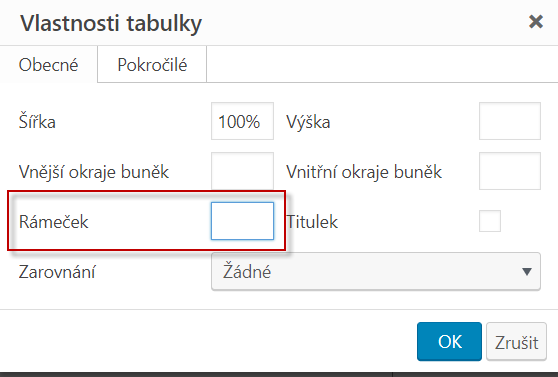Click the Zarovnání label
558x377 pixels.
pos(57,272)
